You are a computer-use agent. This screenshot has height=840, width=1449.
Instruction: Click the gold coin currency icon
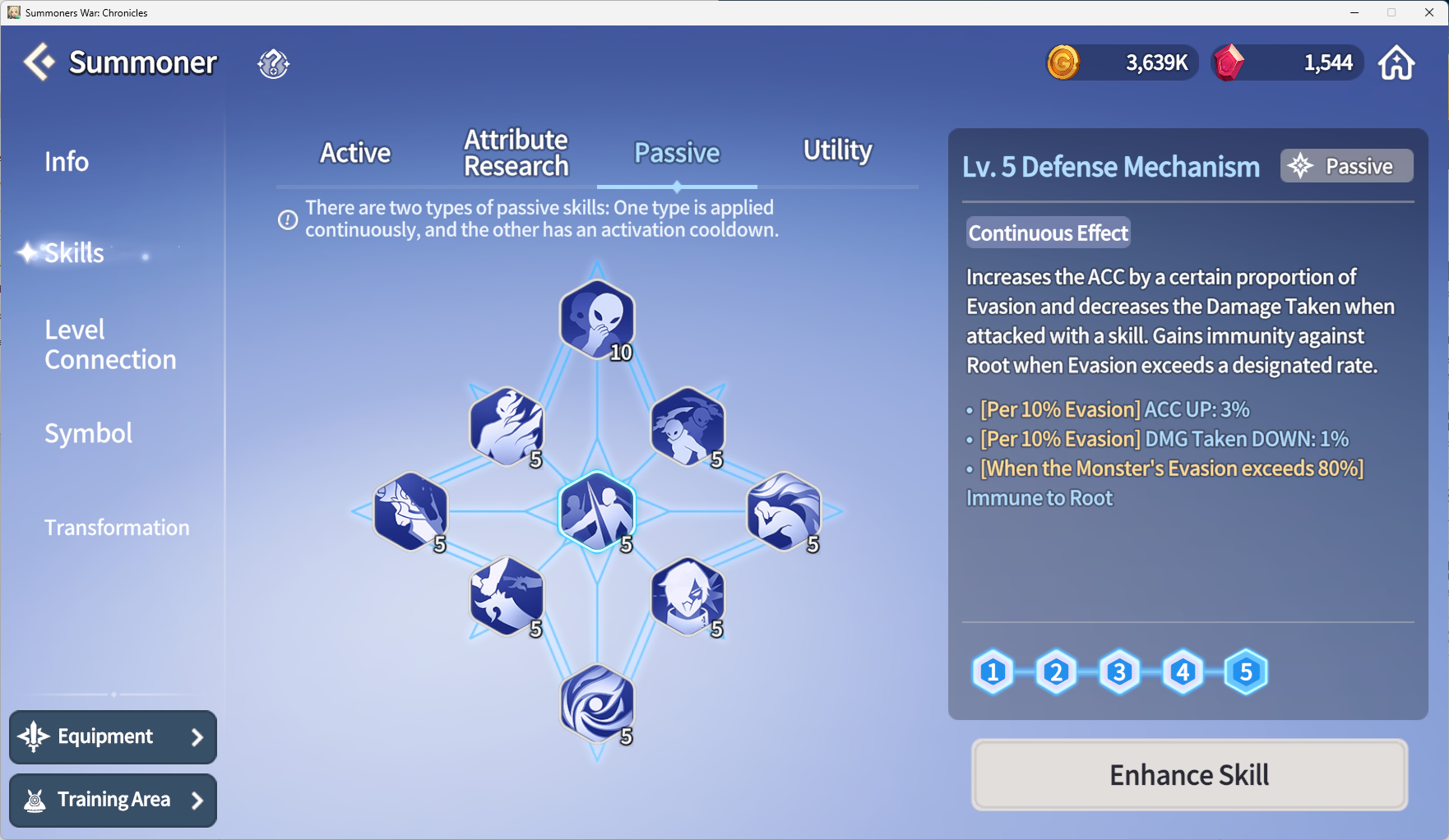pos(1062,62)
